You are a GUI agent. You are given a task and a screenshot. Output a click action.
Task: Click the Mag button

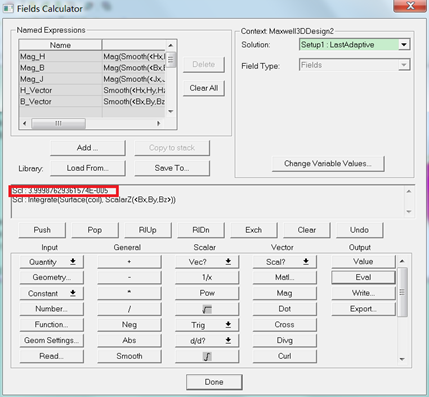pyautogui.click(x=285, y=293)
